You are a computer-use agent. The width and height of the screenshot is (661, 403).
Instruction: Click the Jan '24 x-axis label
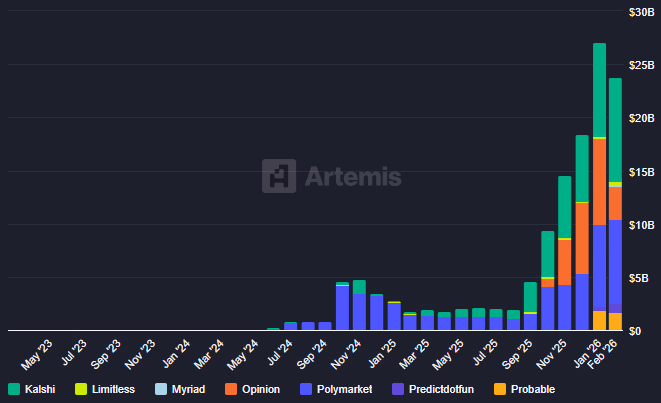click(176, 354)
